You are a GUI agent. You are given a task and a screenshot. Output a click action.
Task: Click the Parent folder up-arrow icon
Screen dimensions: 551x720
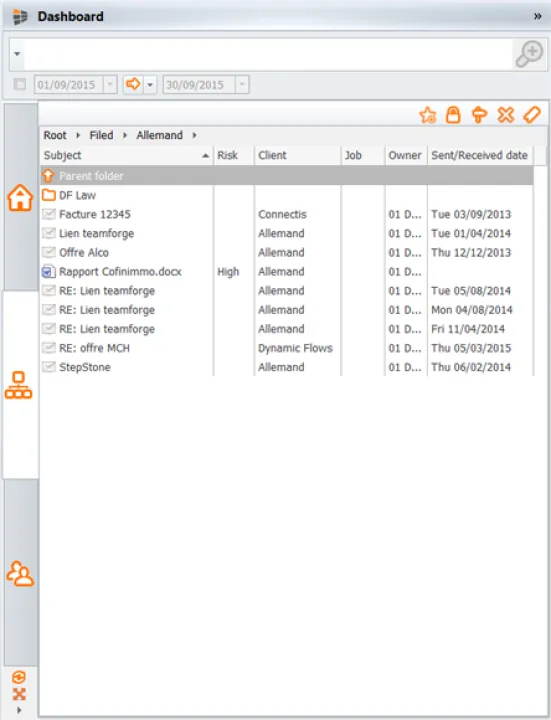click(48, 175)
